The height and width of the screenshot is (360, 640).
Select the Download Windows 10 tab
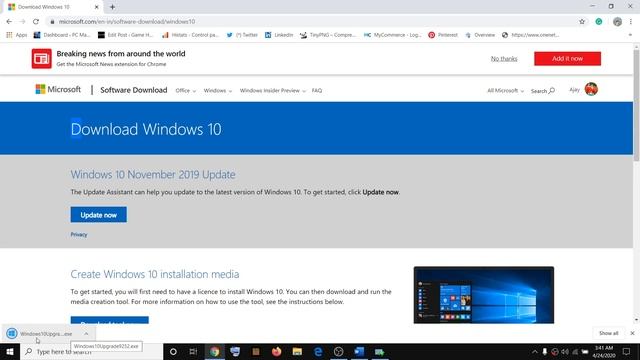click(54, 7)
